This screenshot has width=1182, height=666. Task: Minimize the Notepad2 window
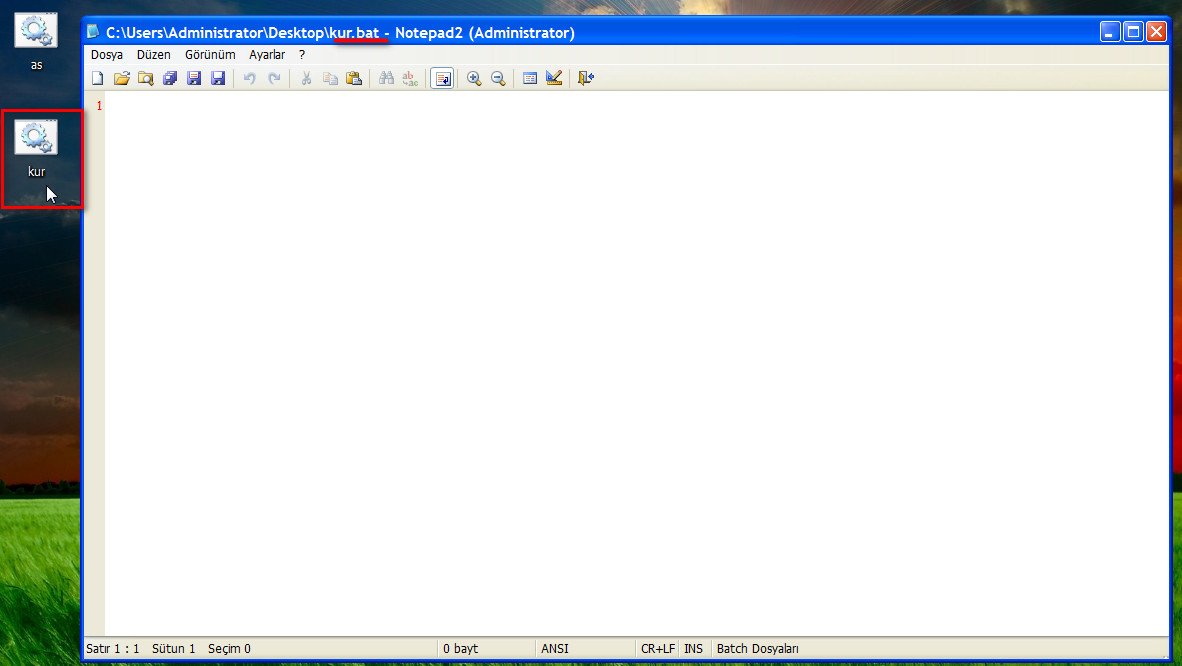point(1110,32)
